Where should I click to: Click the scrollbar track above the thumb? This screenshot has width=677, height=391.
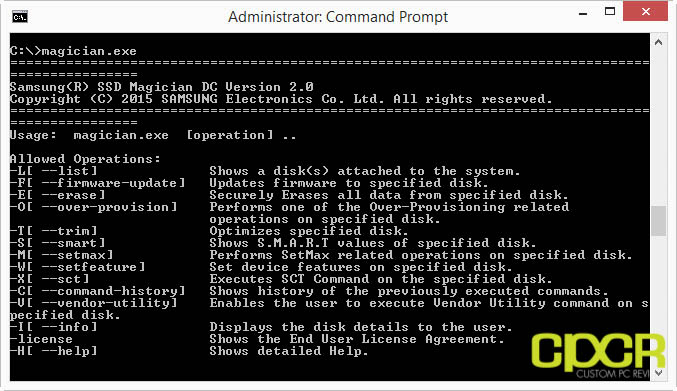tap(658, 129)
